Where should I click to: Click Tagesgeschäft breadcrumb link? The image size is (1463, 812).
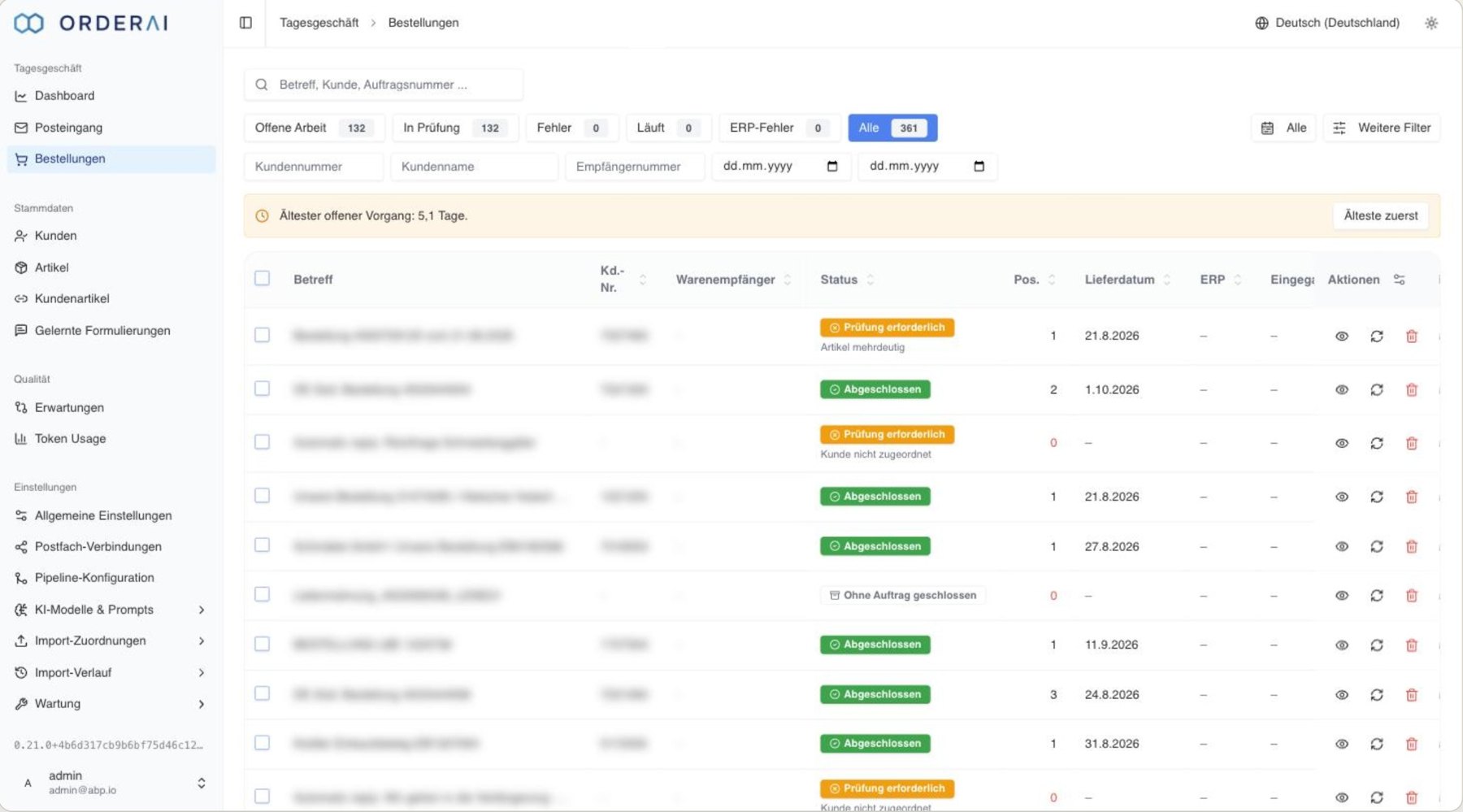[319, 23]
